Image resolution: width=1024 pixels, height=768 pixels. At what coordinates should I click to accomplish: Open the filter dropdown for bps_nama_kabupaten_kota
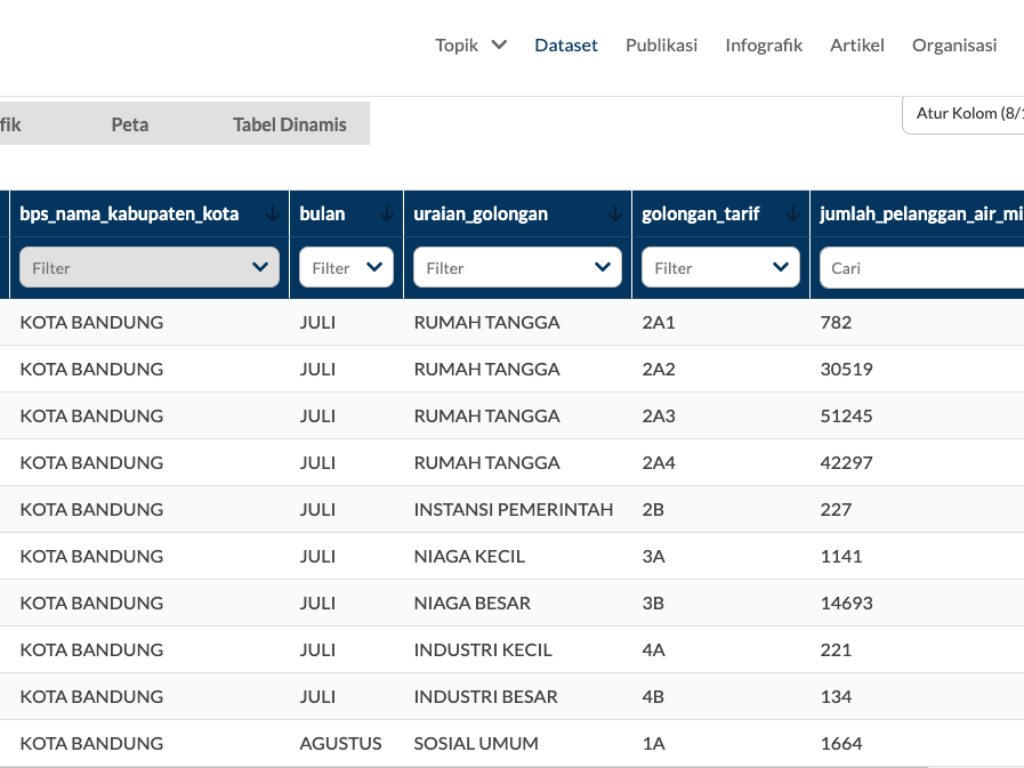148,267
